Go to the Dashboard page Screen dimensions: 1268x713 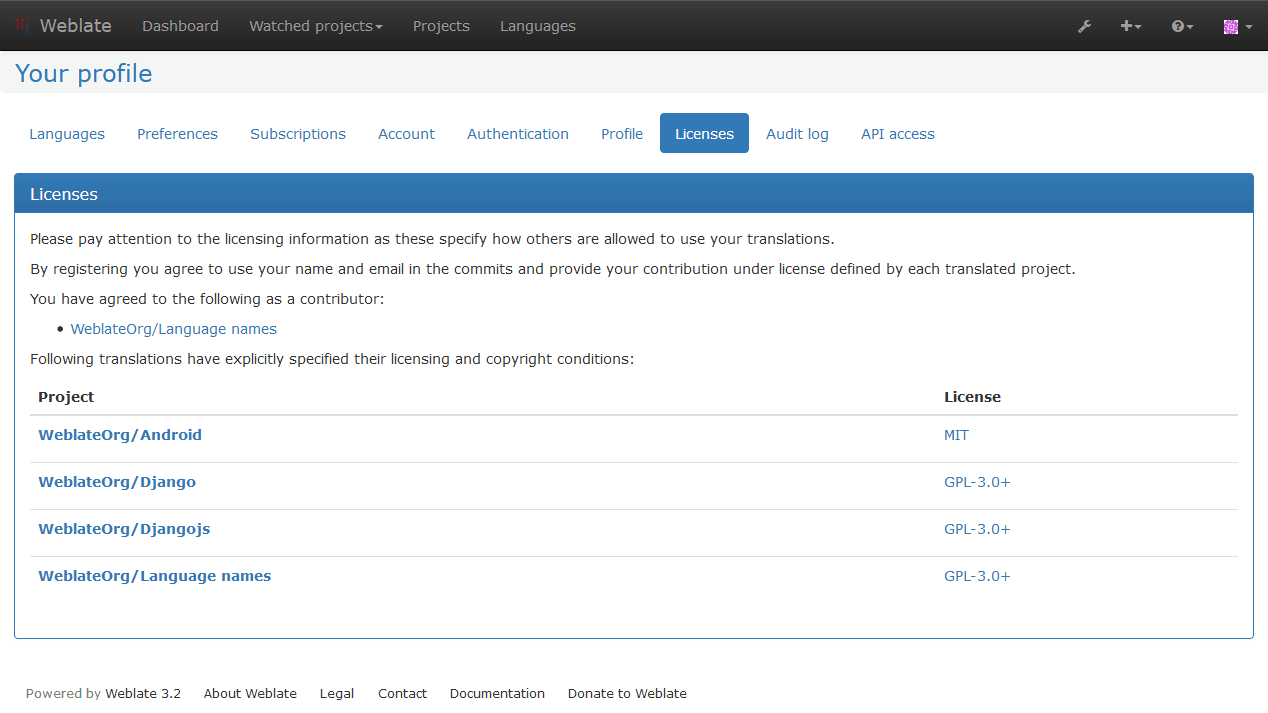pyautogui.click(x=180, y=26)
